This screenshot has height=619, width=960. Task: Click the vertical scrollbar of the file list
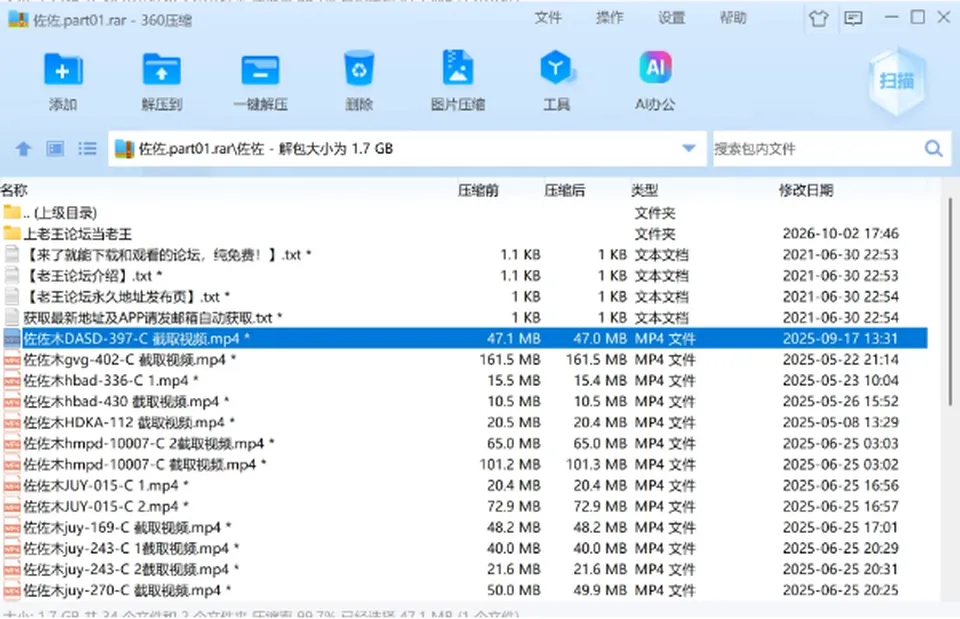[950, 301]
